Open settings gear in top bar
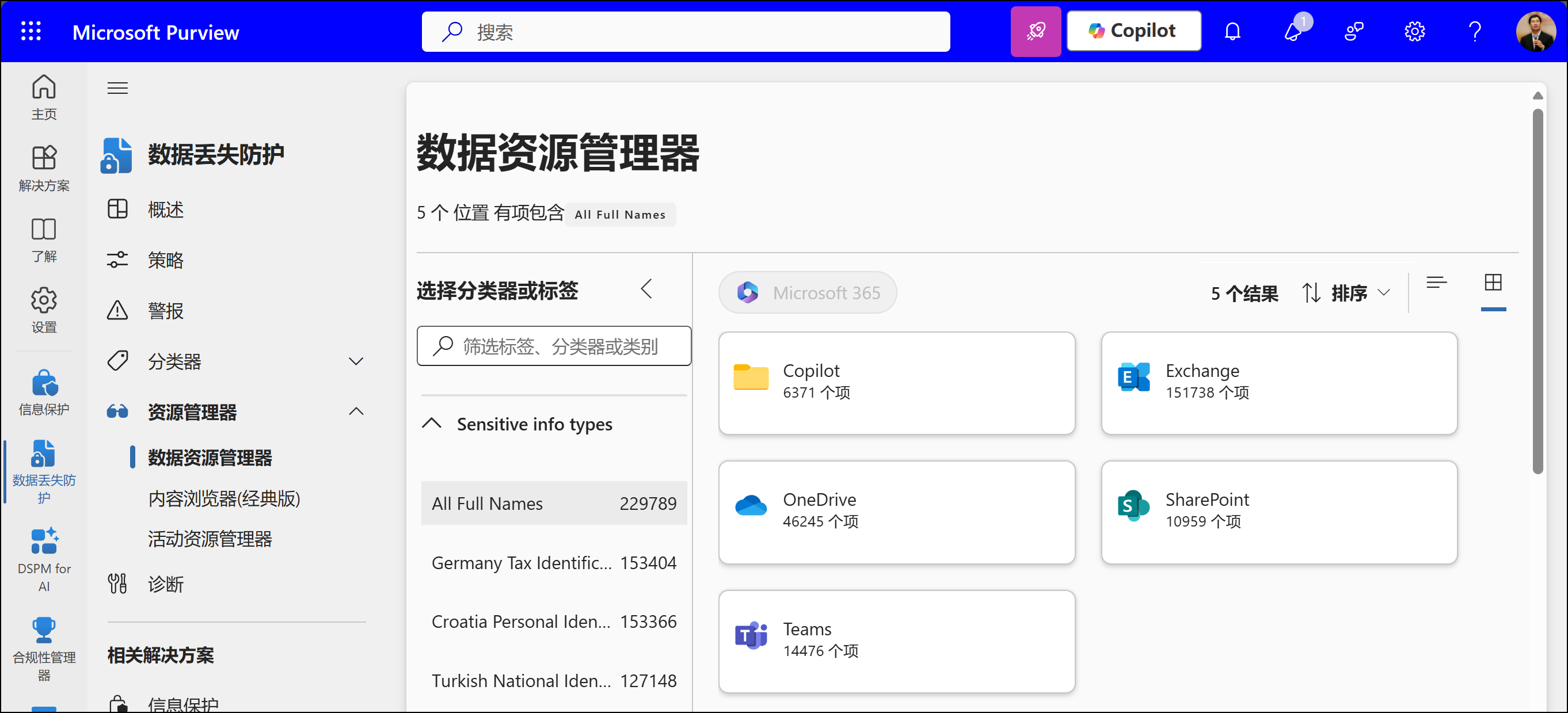 pos(1414,32)
